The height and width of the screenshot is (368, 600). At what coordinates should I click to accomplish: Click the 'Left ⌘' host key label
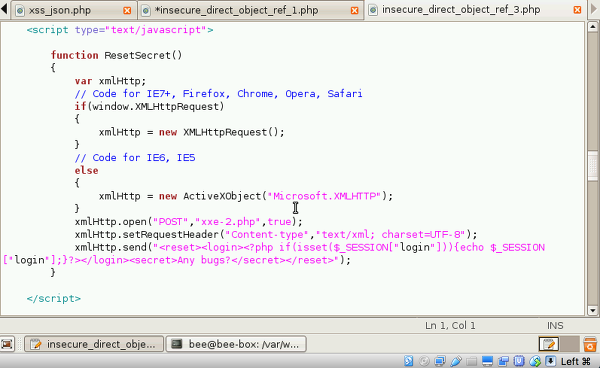click(x=576, y=361)
